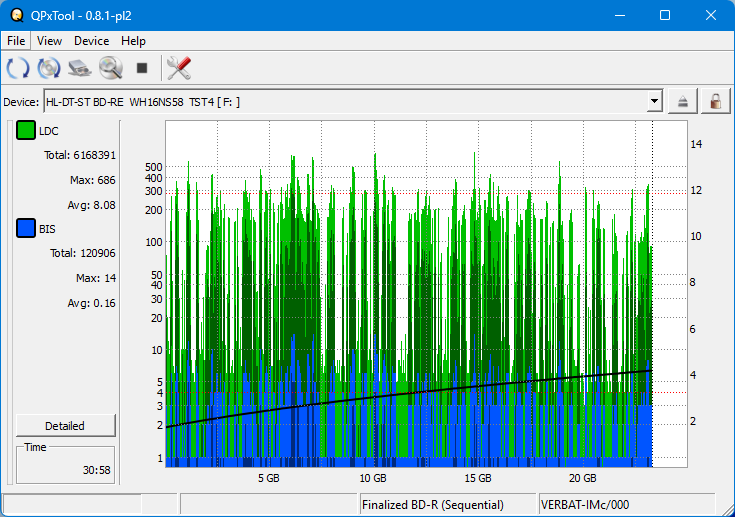Screen dimensions: 735x517
Task: Close the QPxTool window
Action: click(x=711, y=15)
